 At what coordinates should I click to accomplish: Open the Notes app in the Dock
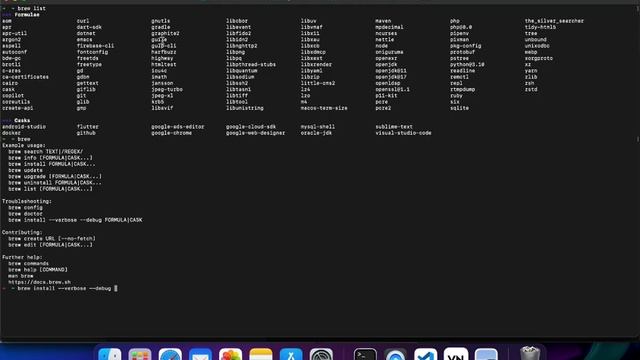pos(261,354)
